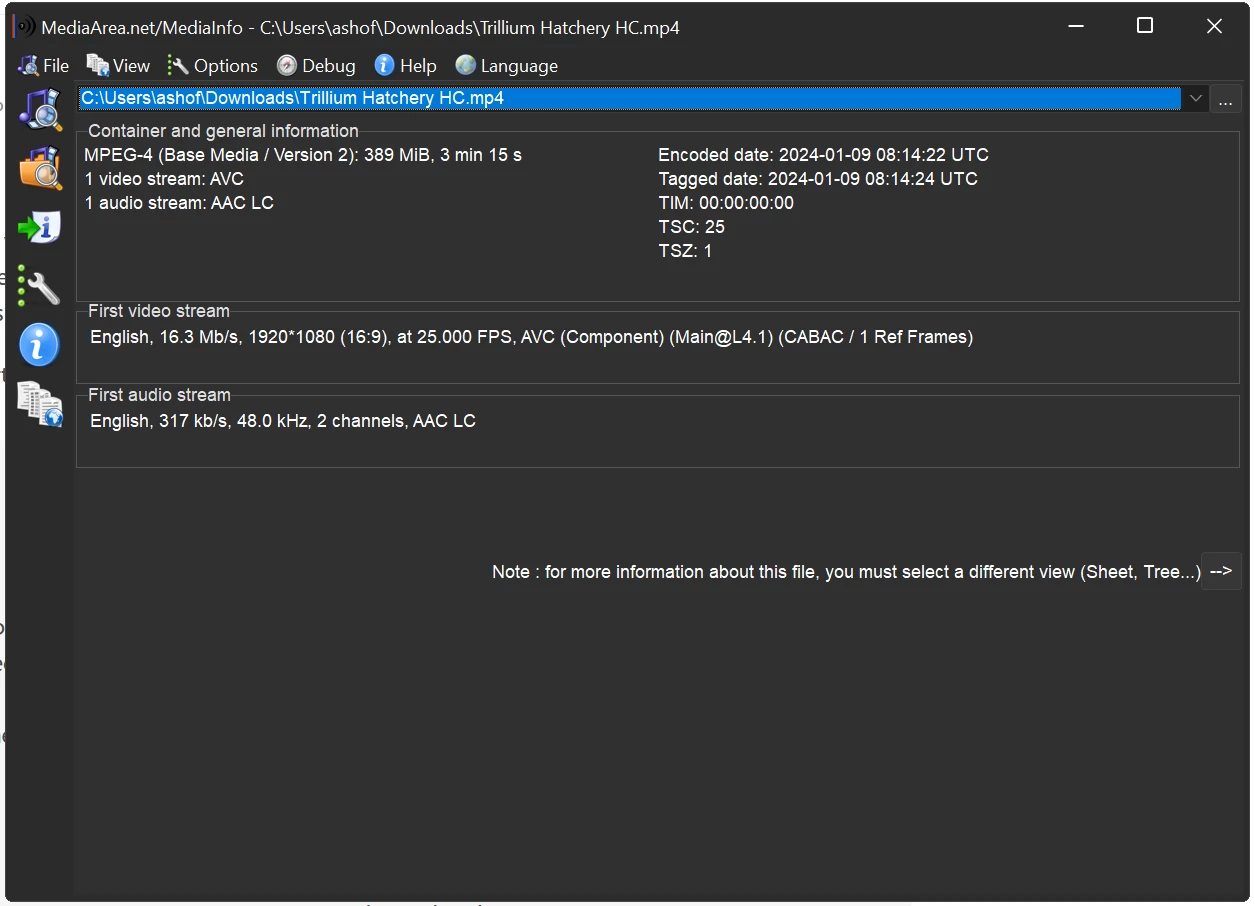Click the 'First audio stream' group label
The image size is (1255, 906).
tap(159, 395)
